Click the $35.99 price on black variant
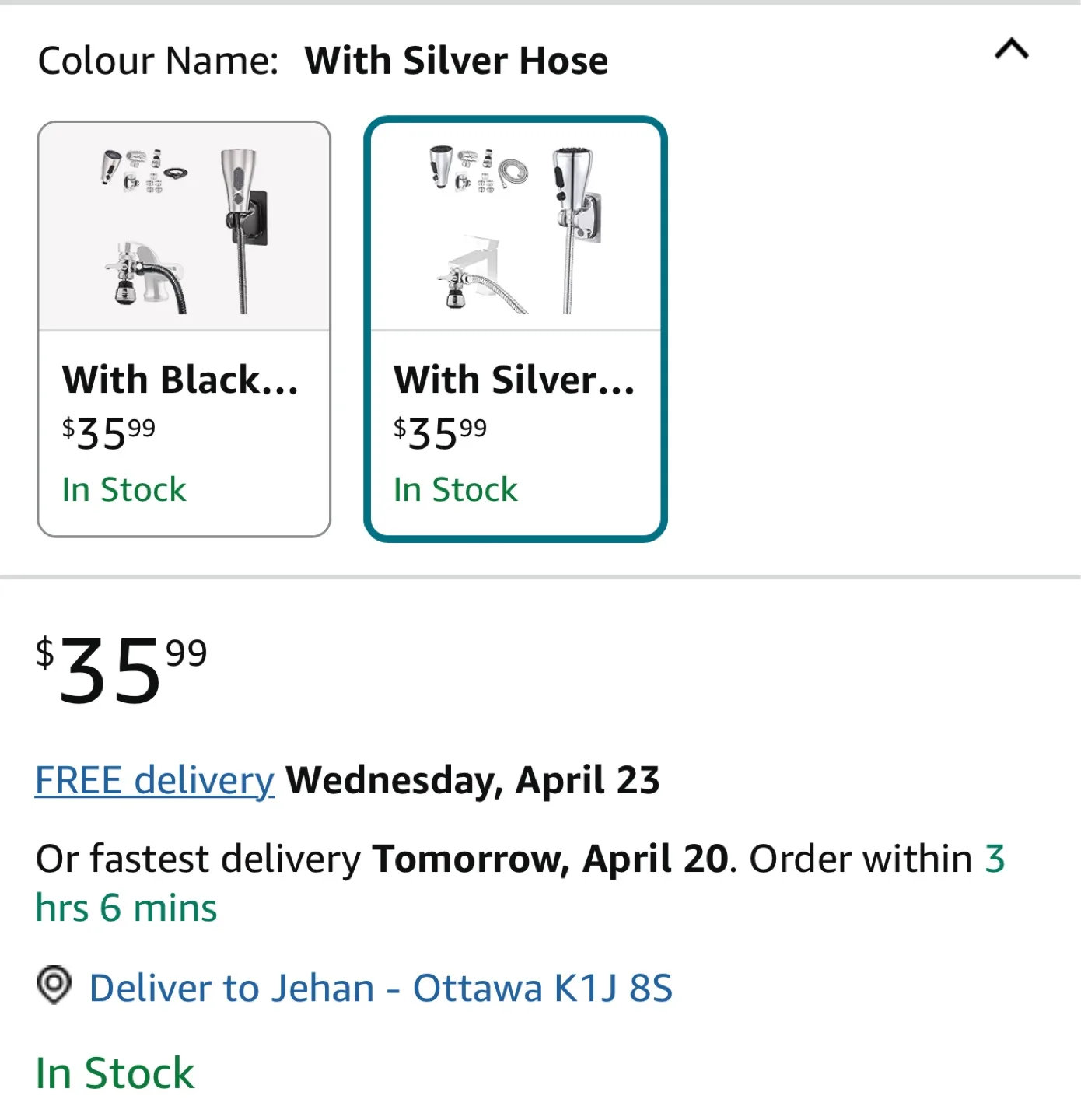Viewport: 1081px width, 1120px height. (109, 433)
